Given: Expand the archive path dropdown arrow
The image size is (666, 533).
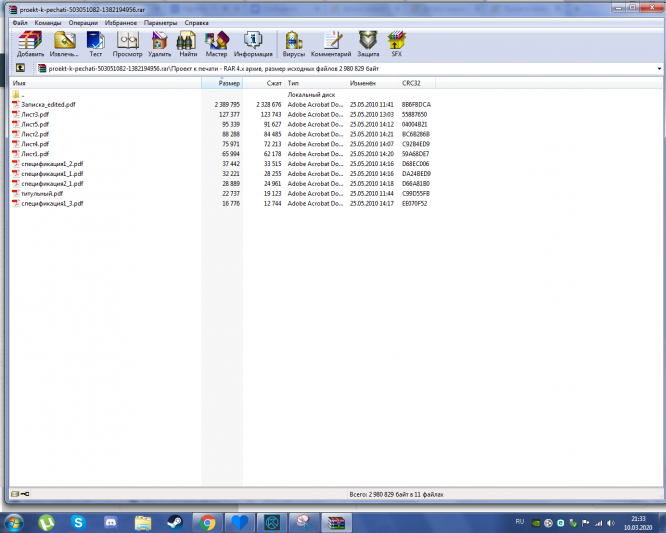Looking at the screenshot, I should tap(659, 68).
